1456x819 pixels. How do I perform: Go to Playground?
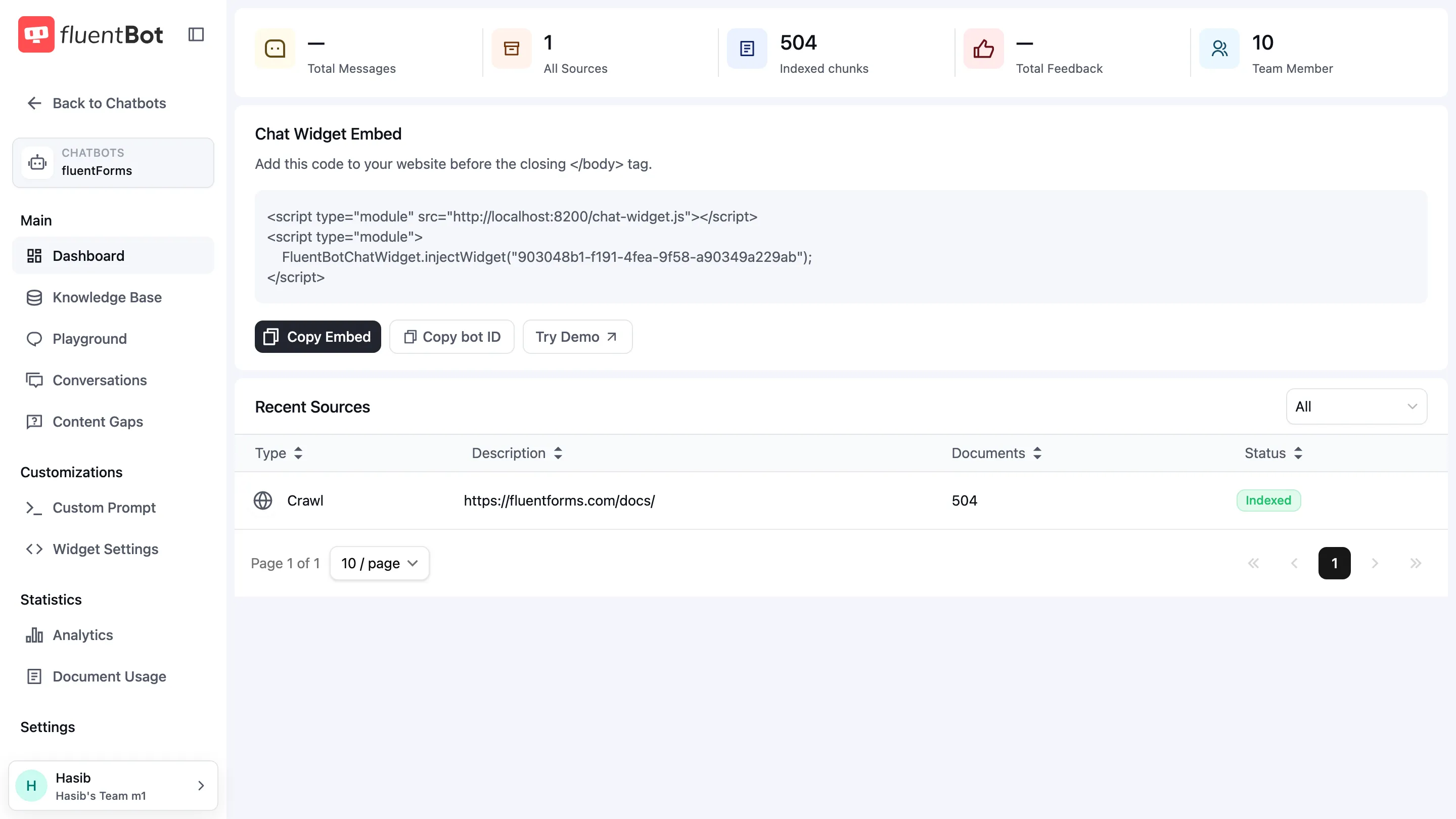coord(113,339)
